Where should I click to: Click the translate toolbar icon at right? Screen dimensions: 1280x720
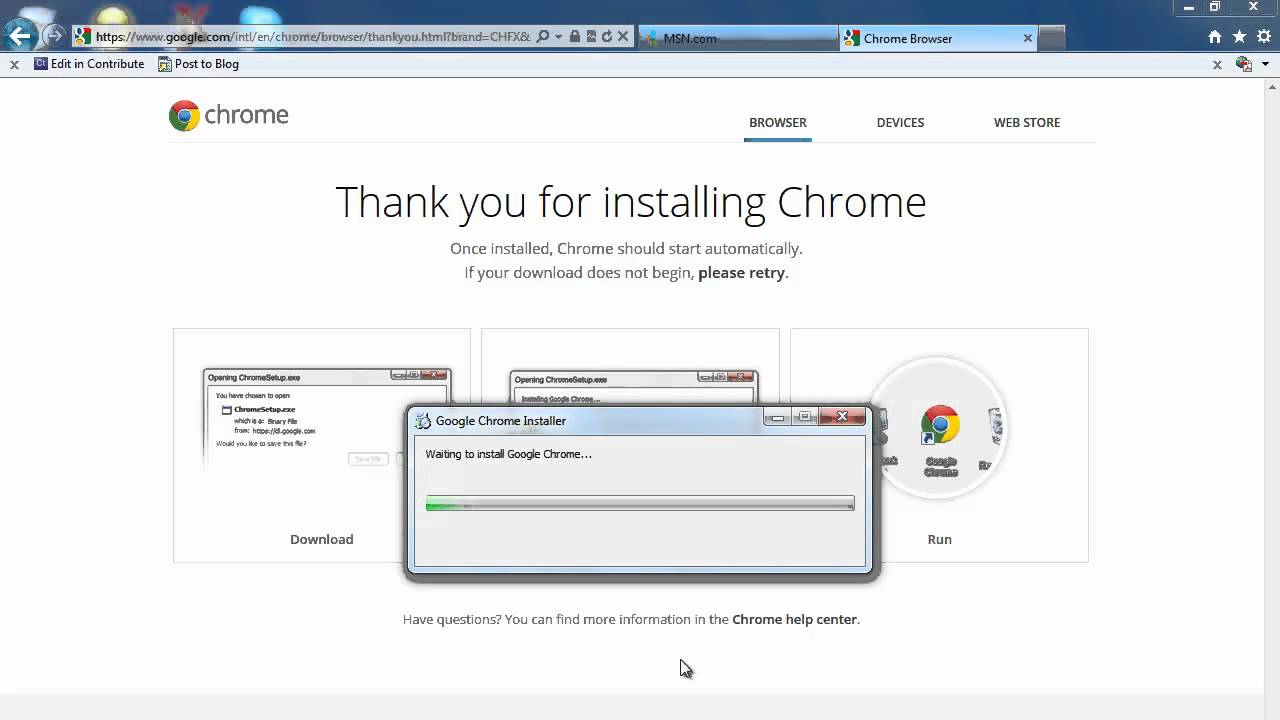(x=1244, y=64)
